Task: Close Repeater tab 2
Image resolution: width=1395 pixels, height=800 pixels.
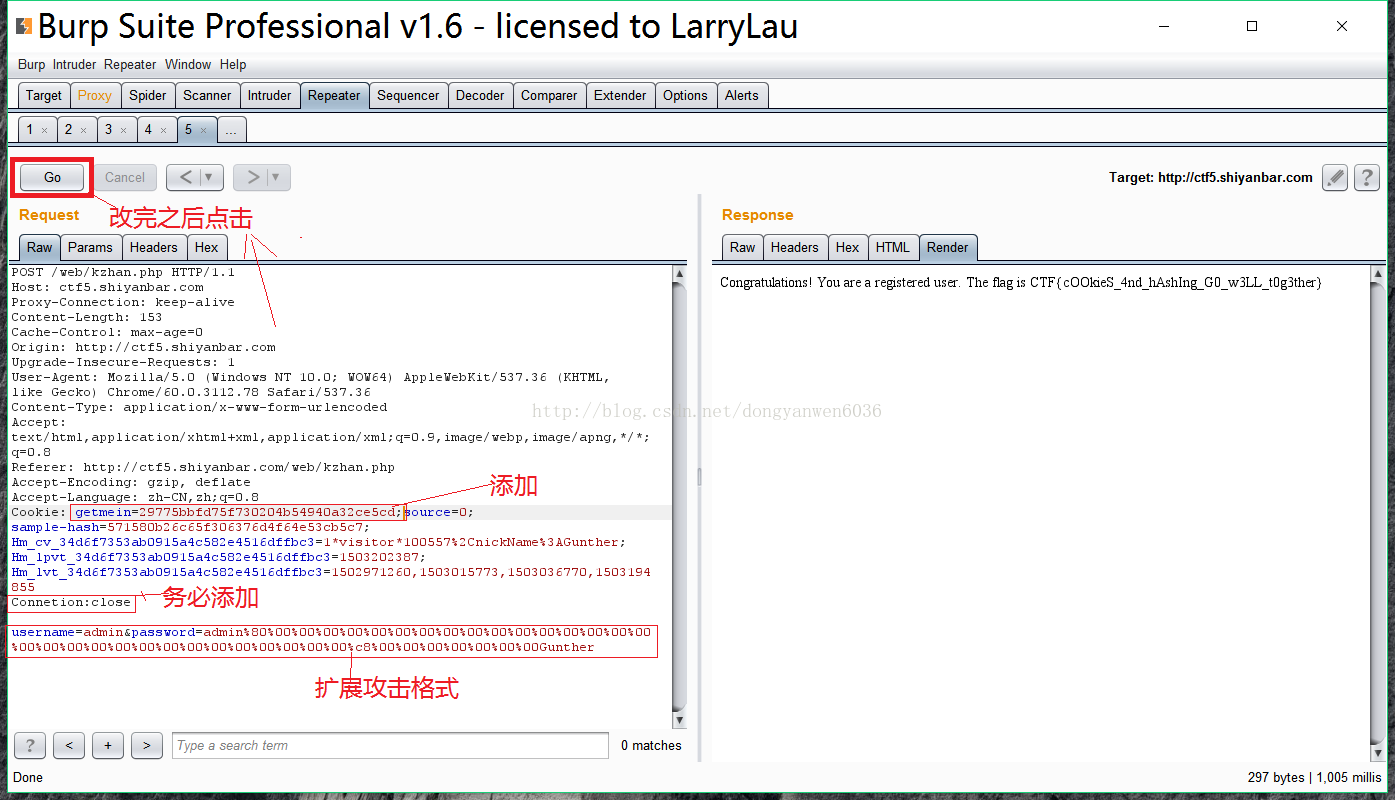Action: coord(83,130)
